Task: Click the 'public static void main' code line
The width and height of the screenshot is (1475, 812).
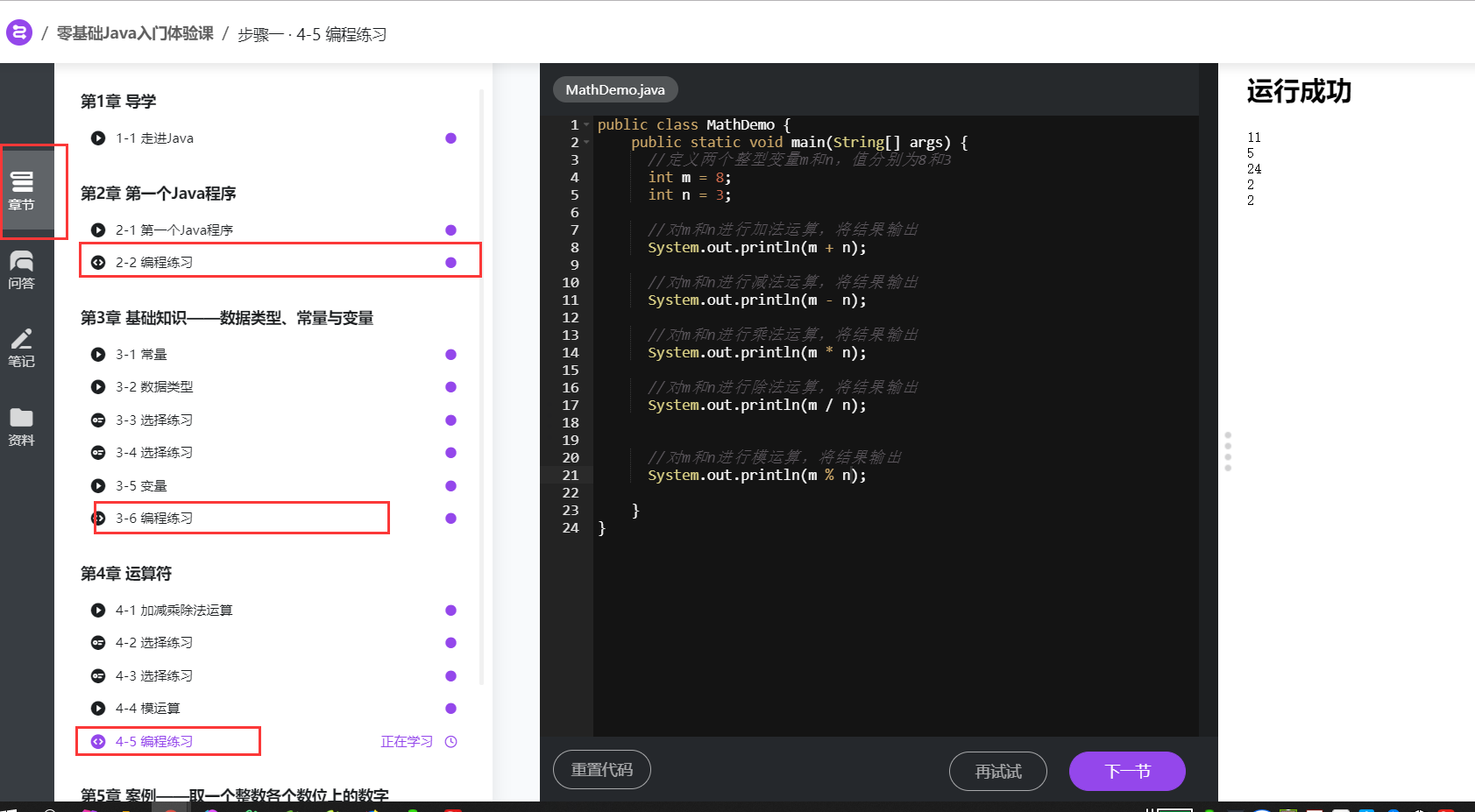Action: tap(799, 142)
